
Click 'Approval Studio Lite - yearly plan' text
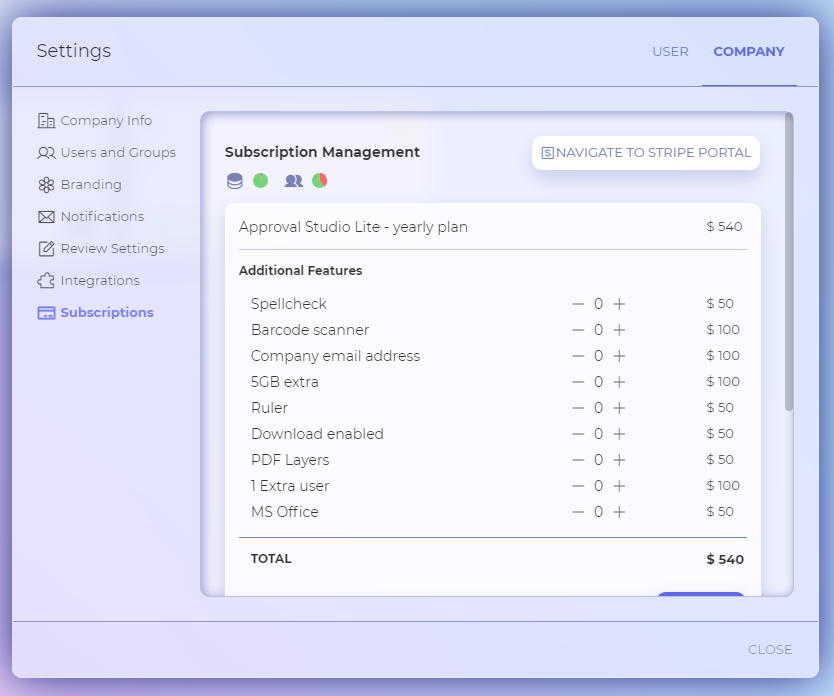(353, 227)
